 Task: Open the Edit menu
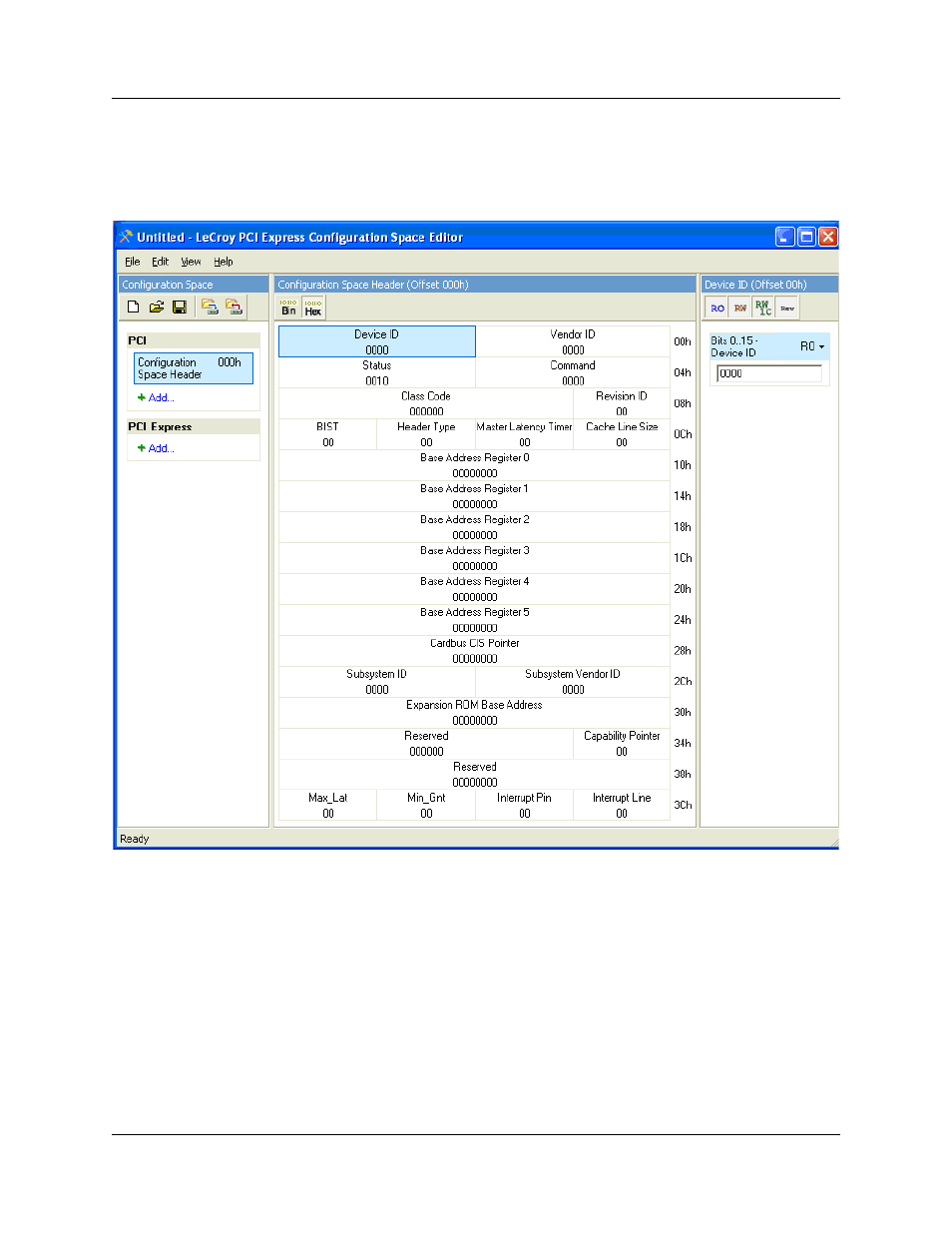[x=161, y=262]
